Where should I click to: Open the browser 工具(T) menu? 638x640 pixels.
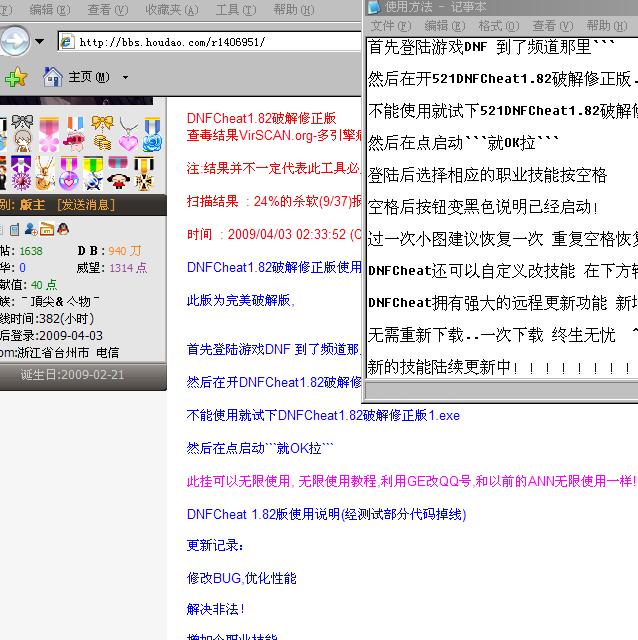pos(236,9)
